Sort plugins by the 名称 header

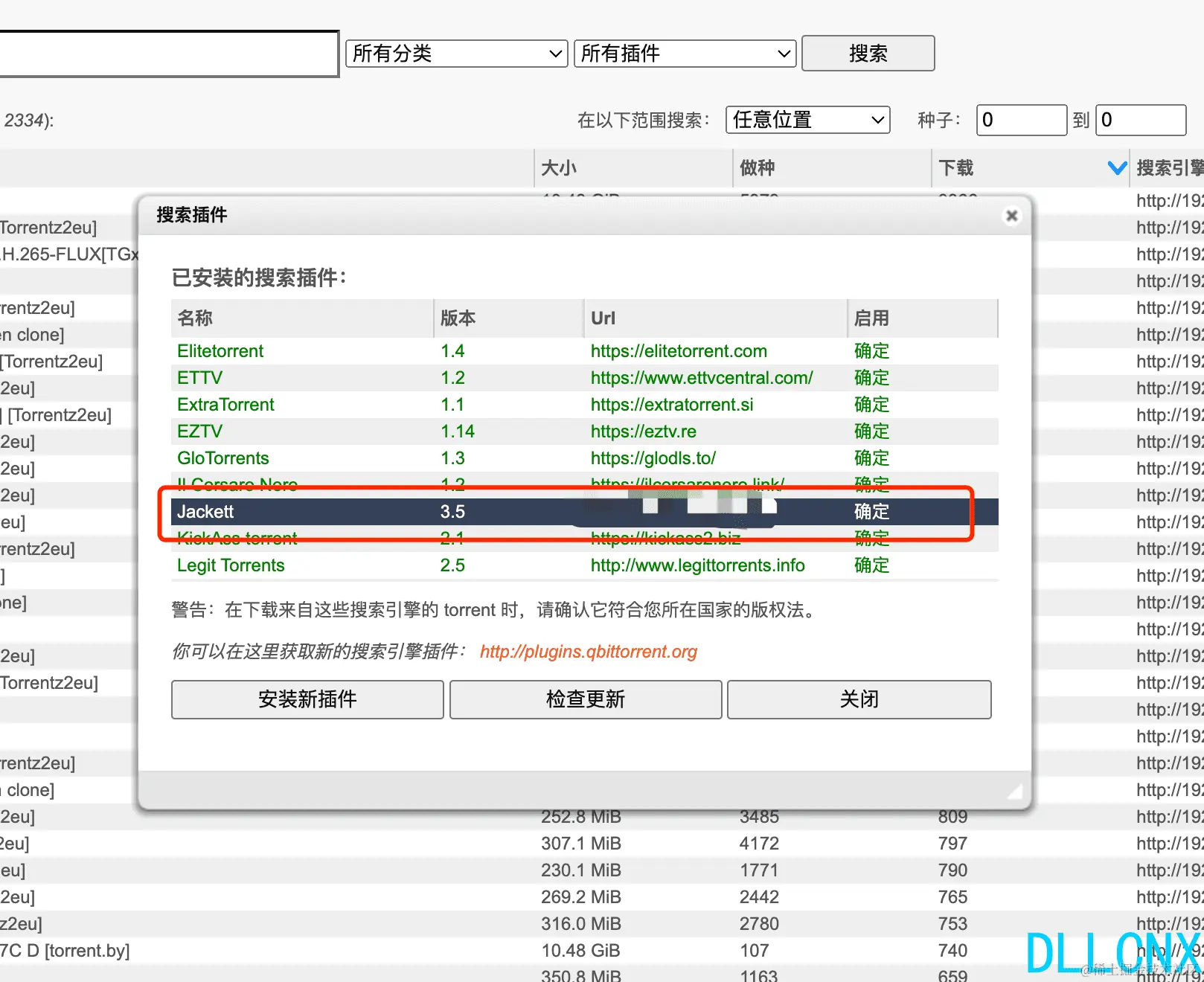pos(302,318)
